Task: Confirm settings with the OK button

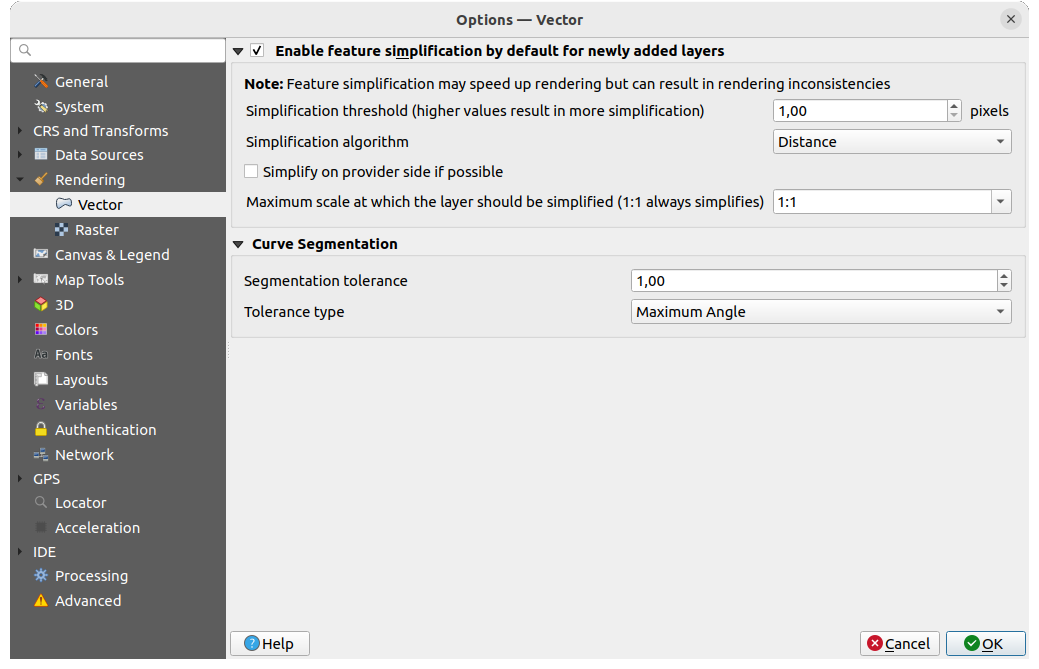Action: 984,643
